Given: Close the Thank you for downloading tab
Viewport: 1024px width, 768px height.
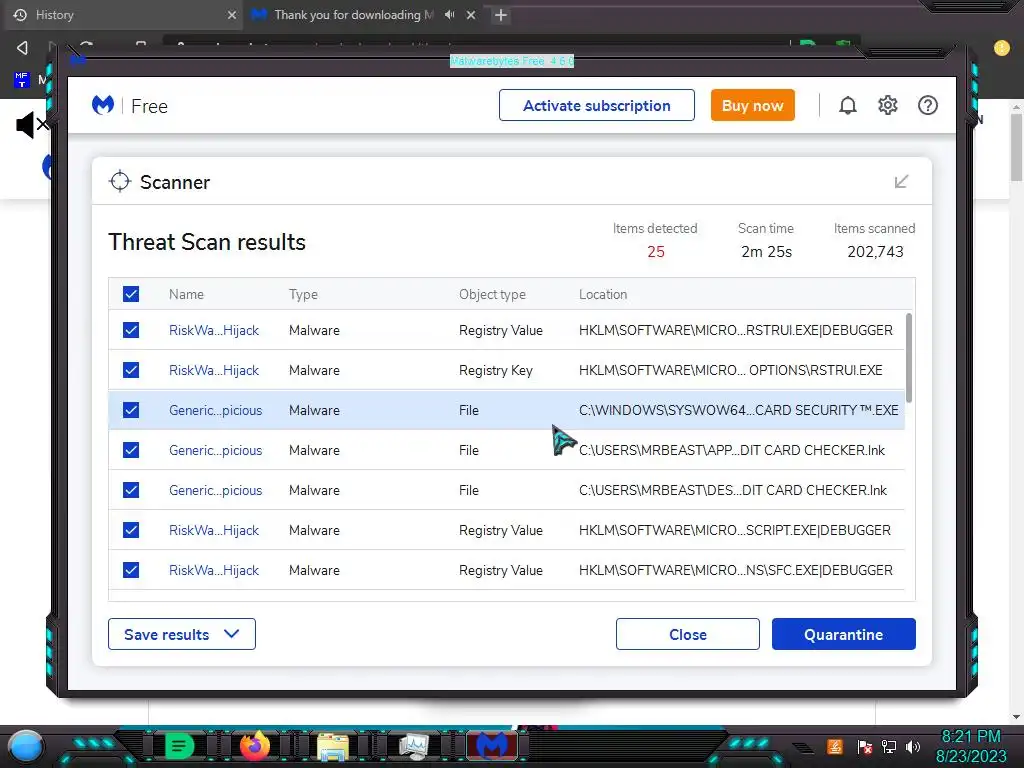Looking at the screenshot, I should pos(471,14).
